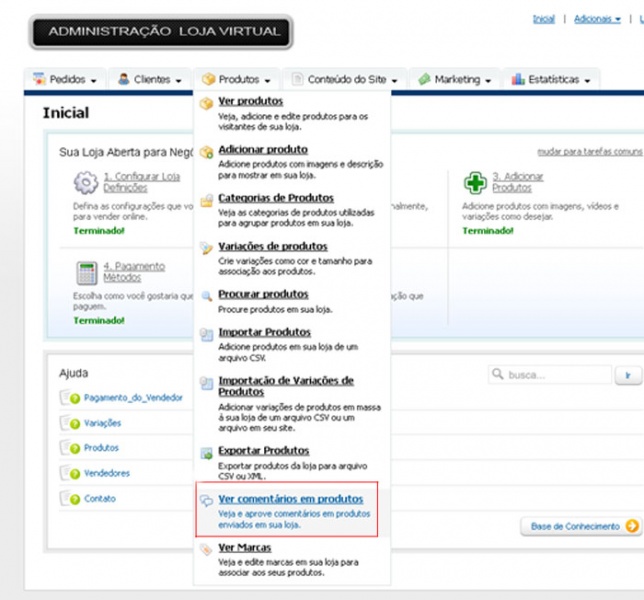
Task: Open the Pedidos dropdown menu
Action: pyautogui.click(x=65, y=79)
